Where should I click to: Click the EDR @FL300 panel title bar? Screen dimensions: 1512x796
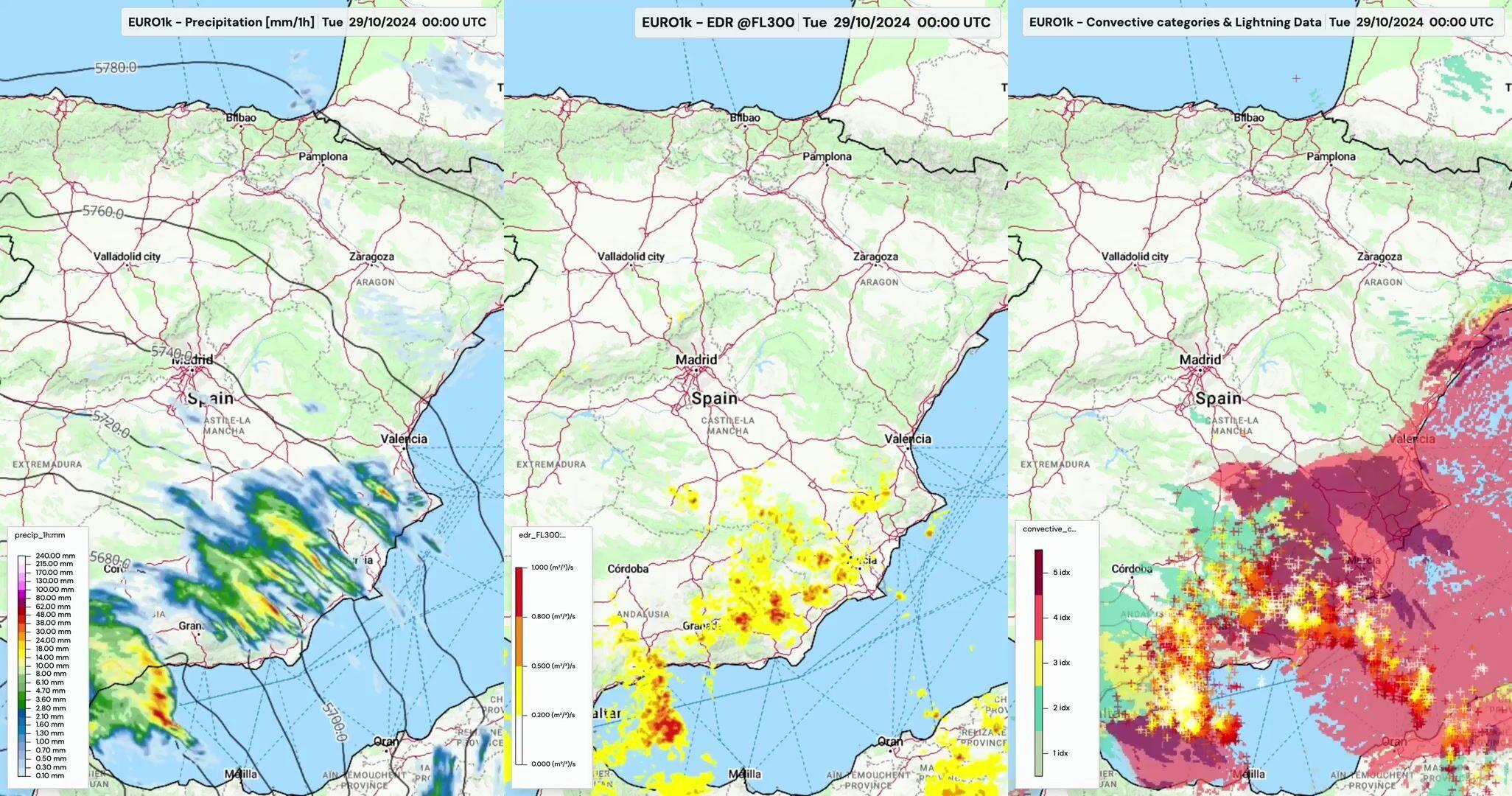click(718, 22)
